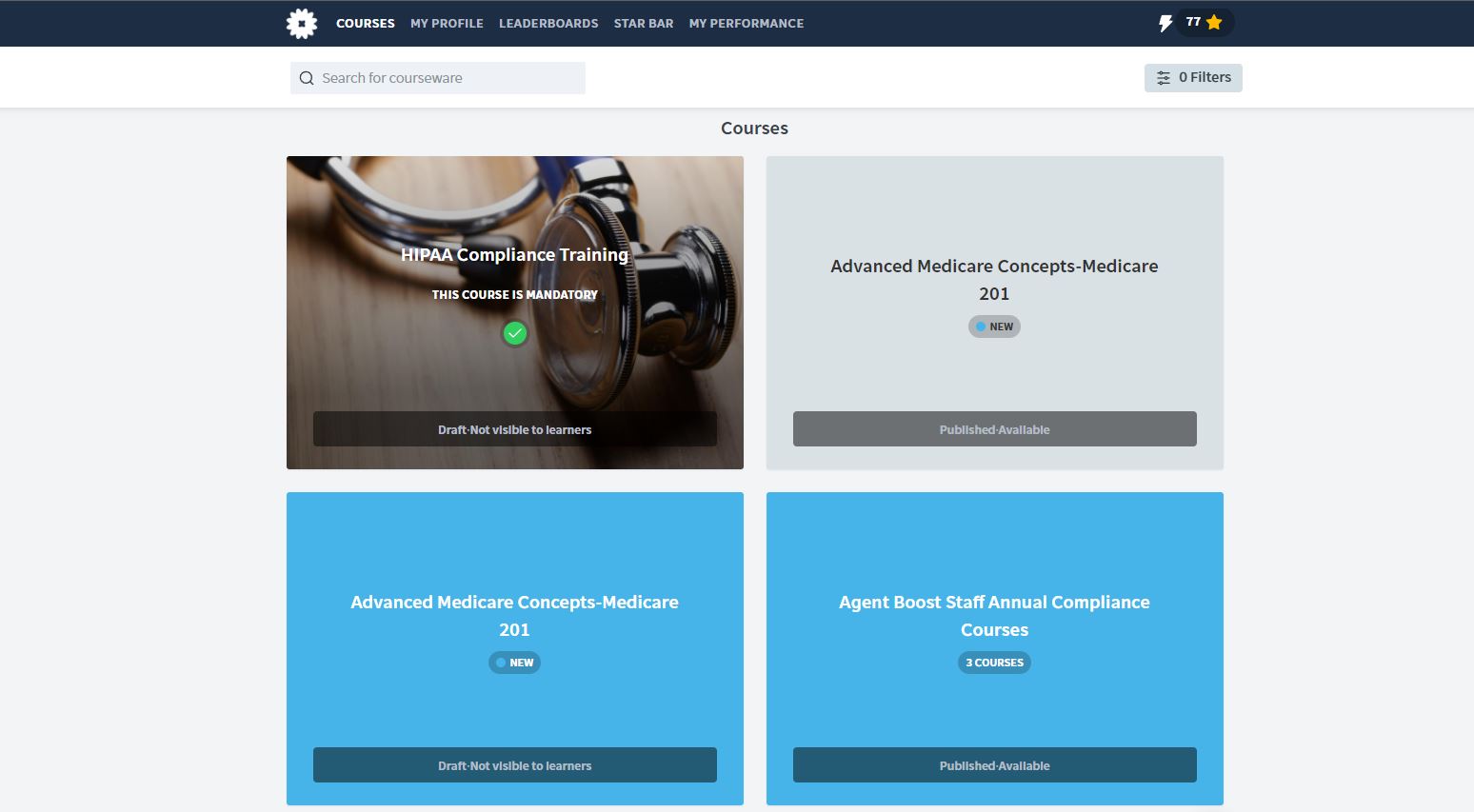Open My Performance page
Image resolution: width=1474 pixels, height=812 pixels.
[x=747, y=23]
